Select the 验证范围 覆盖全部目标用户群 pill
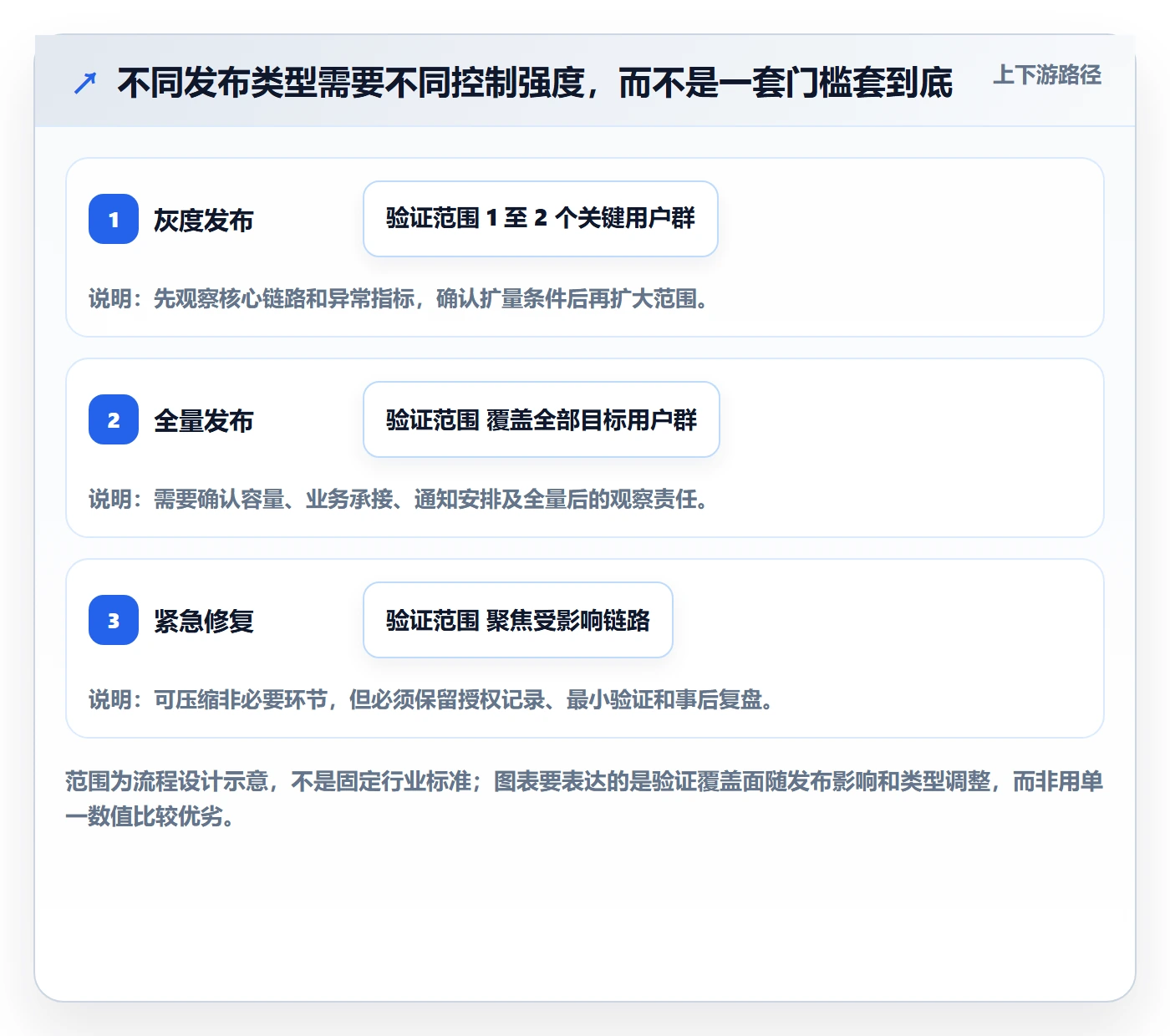The height and width of the screenshot is (1036, 1170). pos(542,419)
